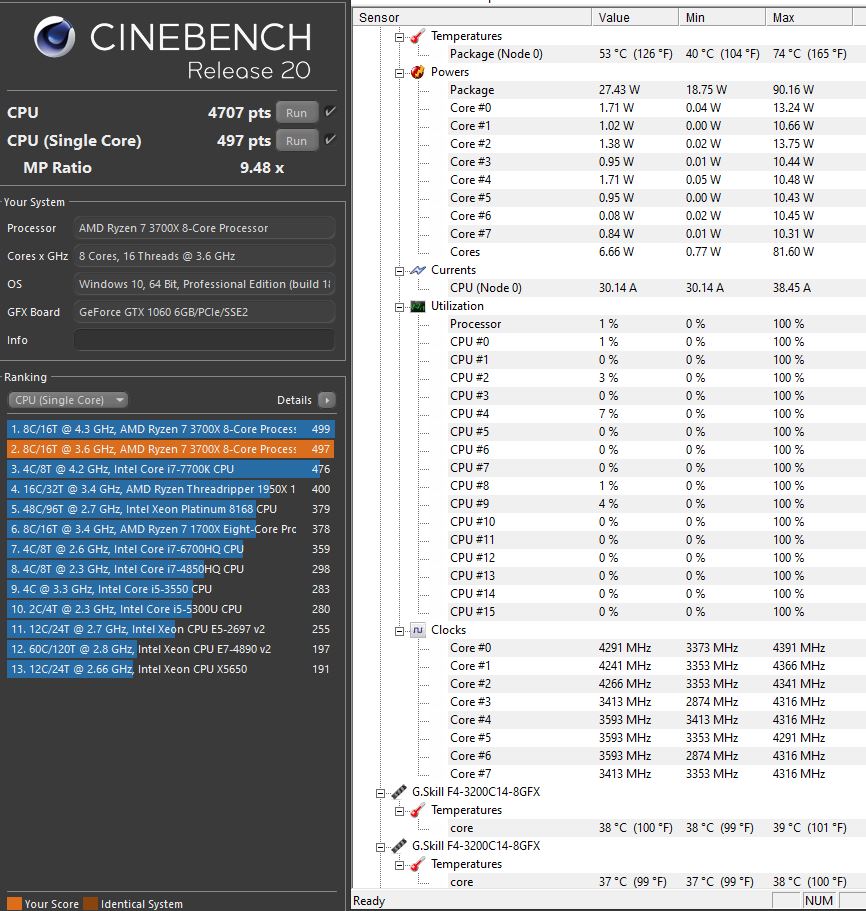Click the Max column header

809,17
